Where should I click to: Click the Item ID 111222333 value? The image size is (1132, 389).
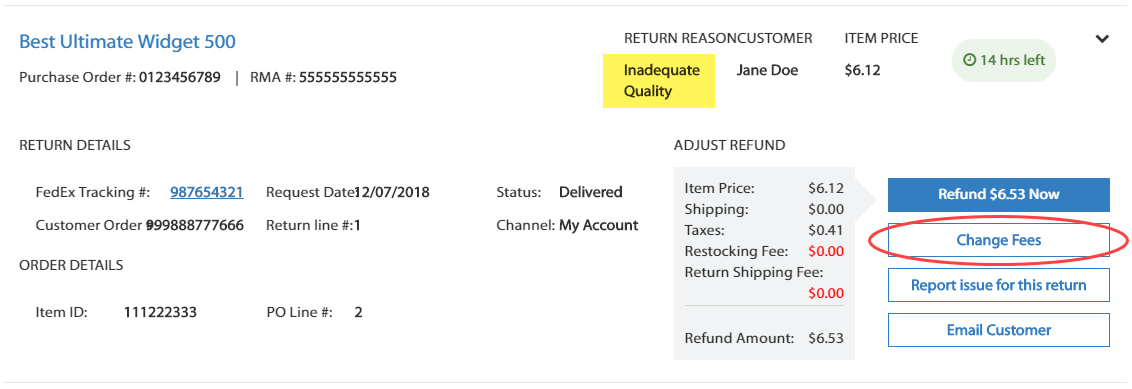[160, 312]
